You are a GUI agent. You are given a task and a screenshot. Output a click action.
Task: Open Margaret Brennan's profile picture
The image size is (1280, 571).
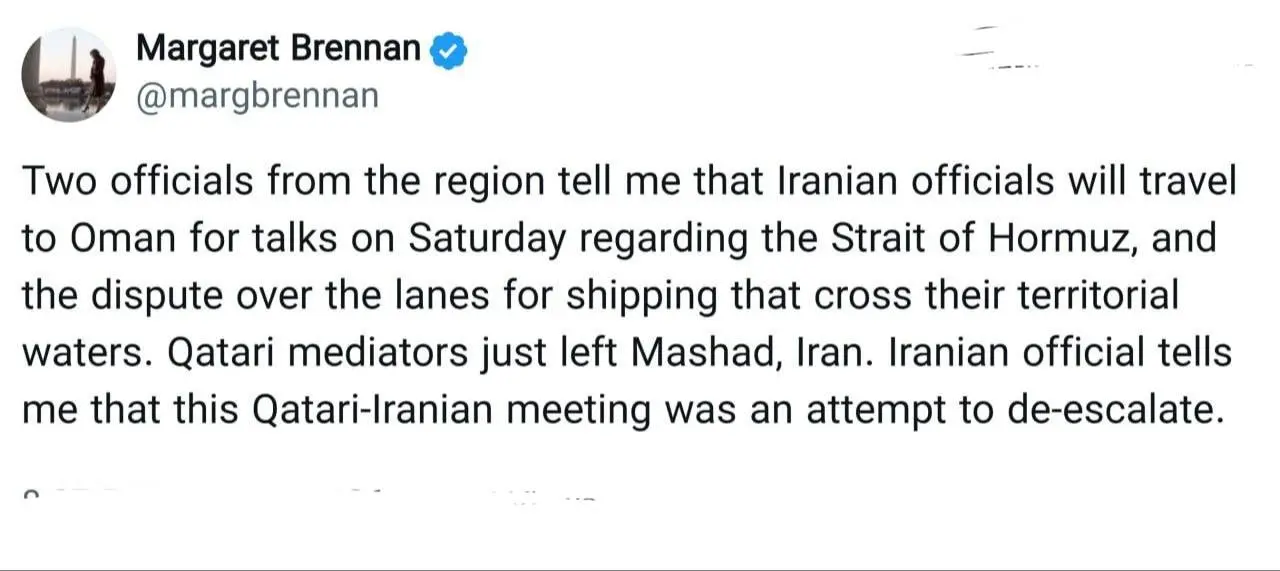point(68,74)
